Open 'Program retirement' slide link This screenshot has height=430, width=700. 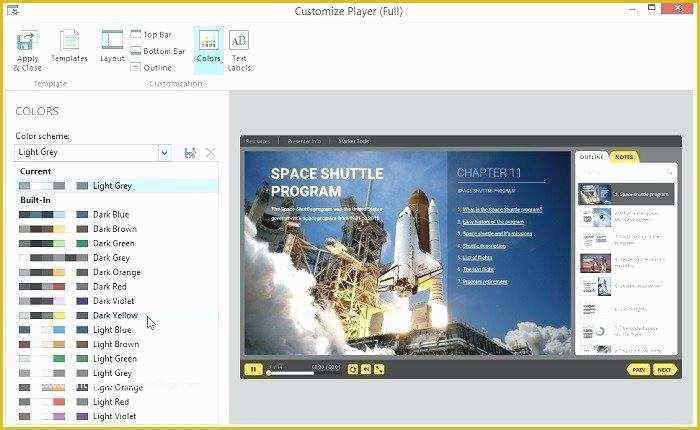(485, 282)
